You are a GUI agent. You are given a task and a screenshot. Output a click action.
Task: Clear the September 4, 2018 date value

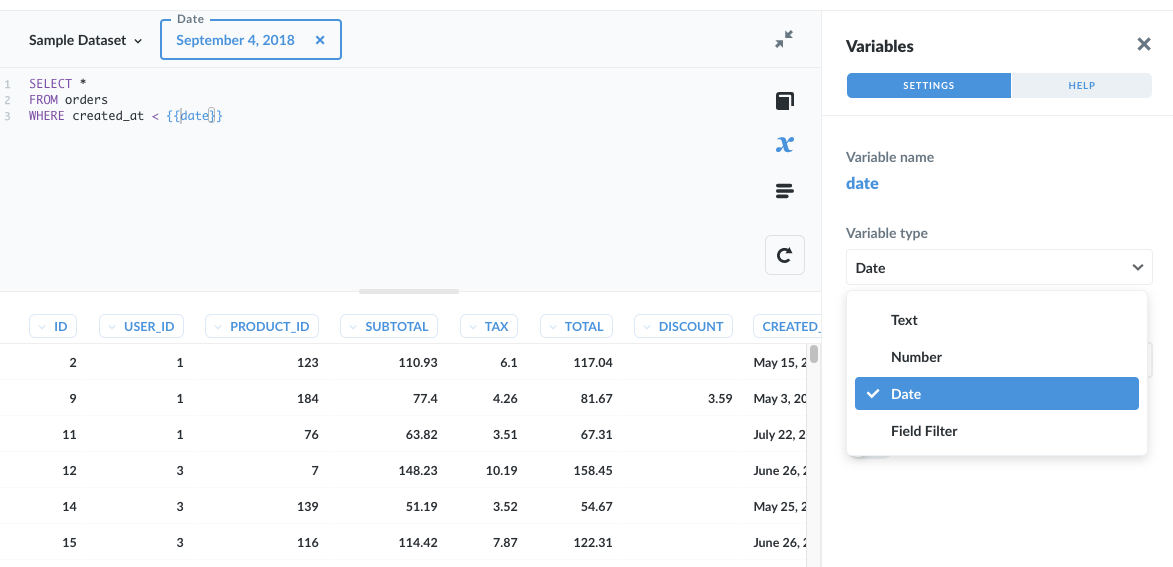click(x=320, y=41)
